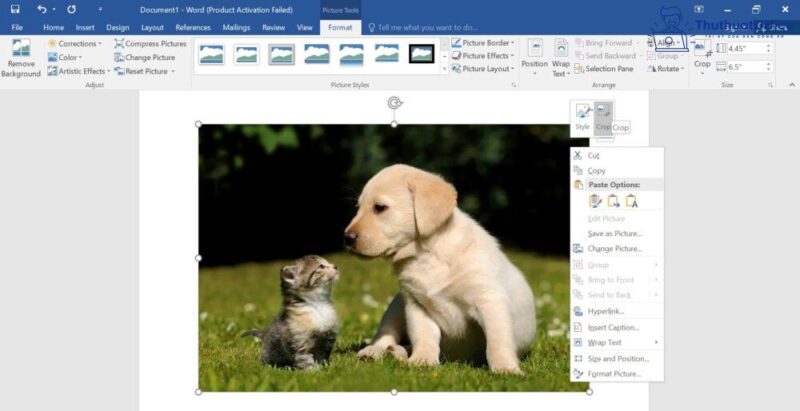Viewport: 800px width, 411px height.
Task: Click the Wrap Text ribbon button
Action: coord(561,58)
